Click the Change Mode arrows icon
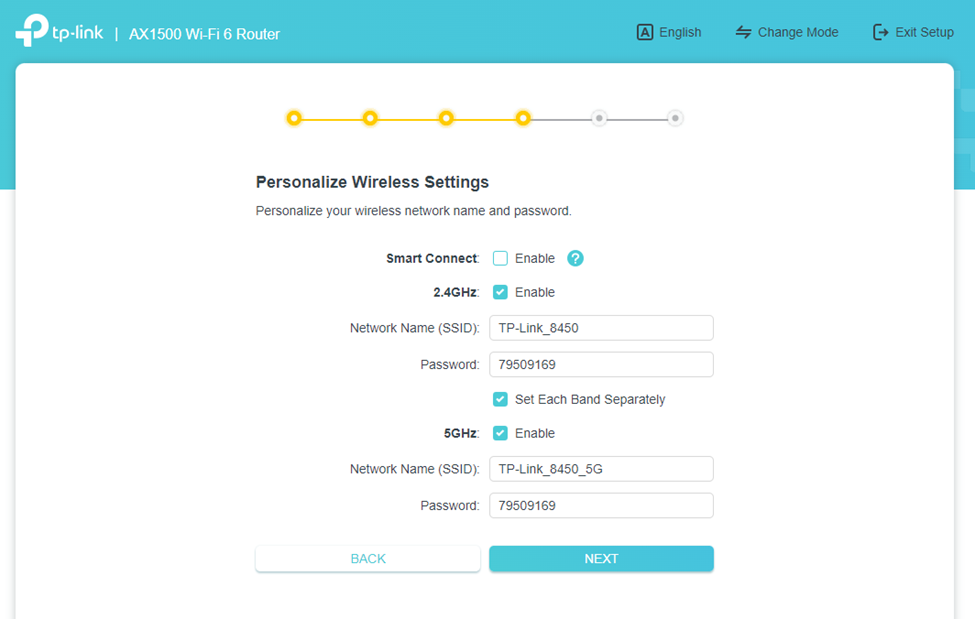 pos(743,32)
